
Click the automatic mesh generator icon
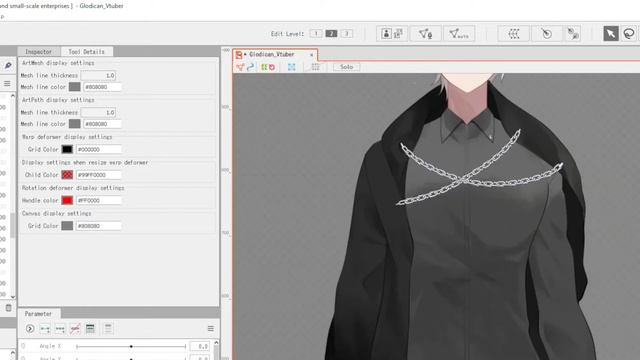click(459, 33)
